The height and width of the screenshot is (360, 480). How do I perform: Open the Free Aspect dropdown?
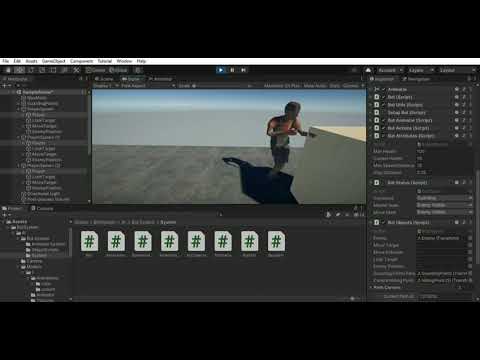click(148, 86)
